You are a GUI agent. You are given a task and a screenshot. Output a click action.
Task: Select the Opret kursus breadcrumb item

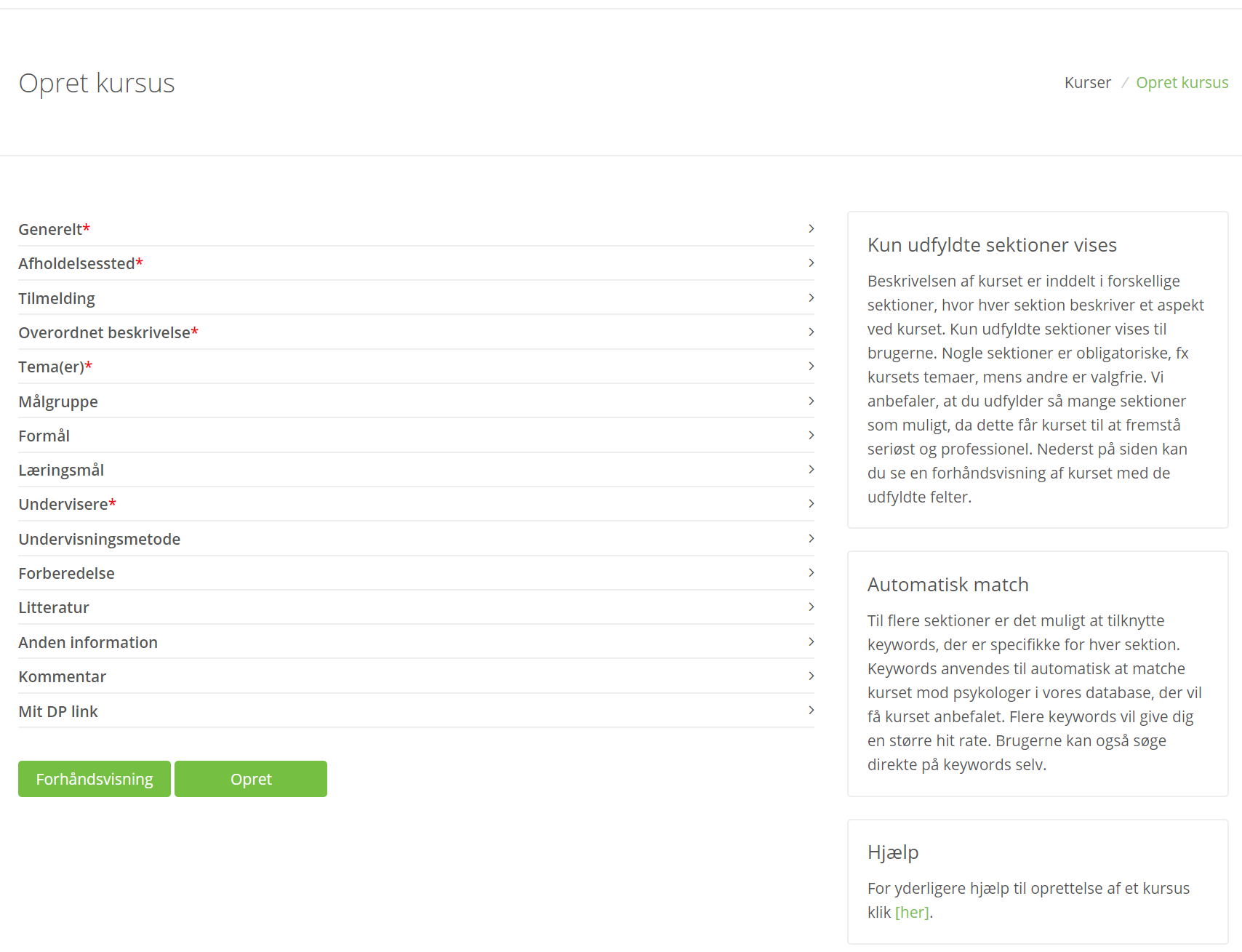click(1182, 83)
